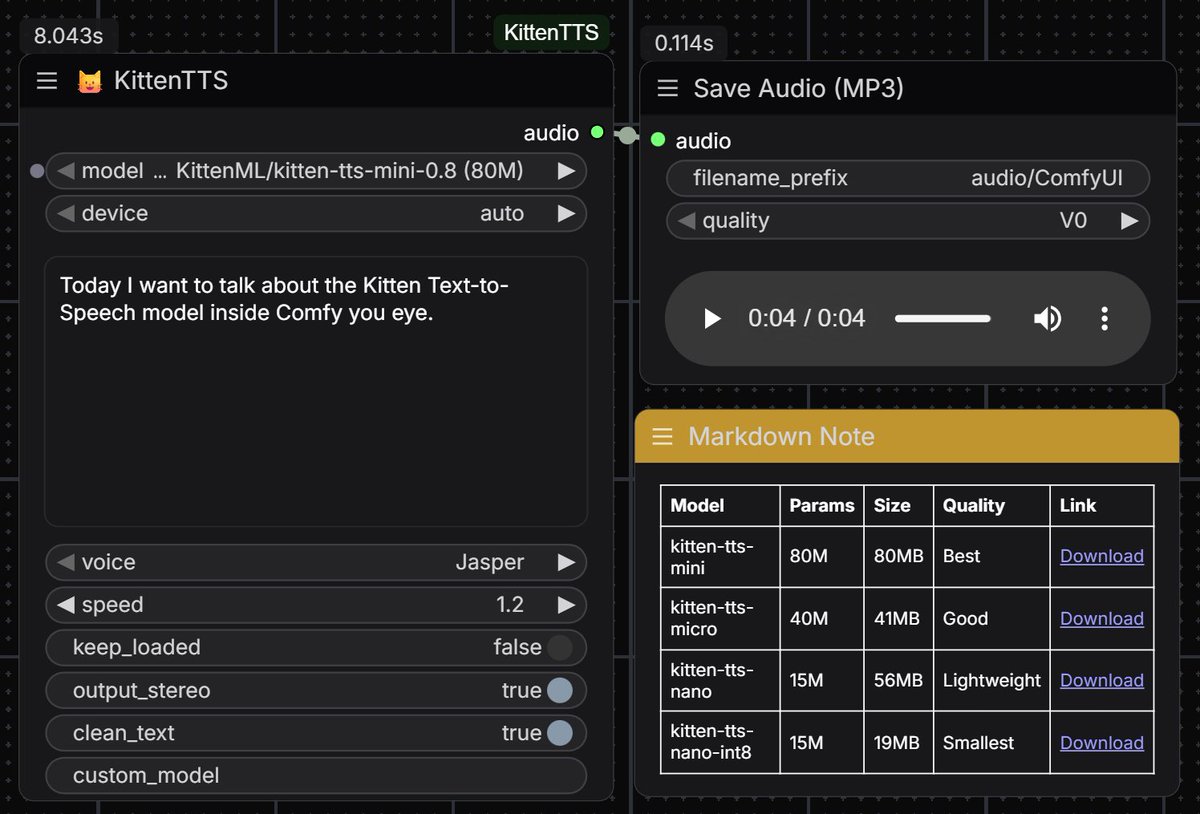Image resolution: width=1200 pixels, height=814 pixels.
Task: Download the kitten-tts-nano-int8 model
Action: pyautogui.click(x=1101, y=742)
